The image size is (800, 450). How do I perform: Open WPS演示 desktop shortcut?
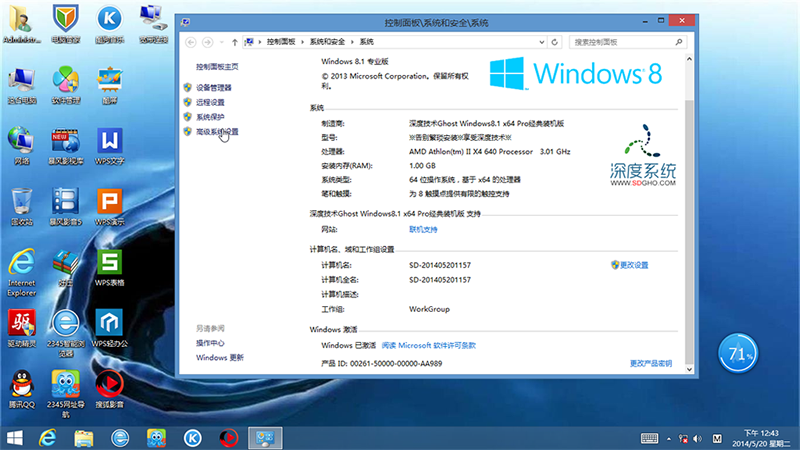pyautogui.click(x=109, y=207)
